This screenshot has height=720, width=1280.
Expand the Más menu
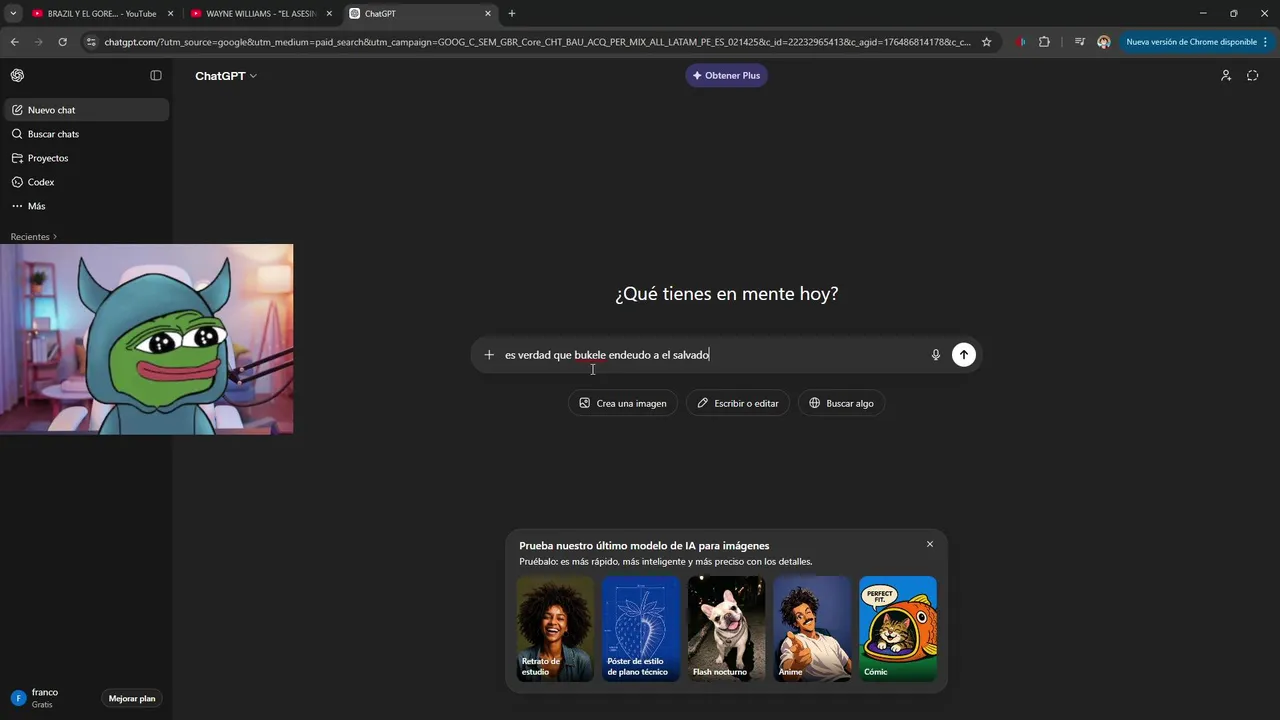[87, 206]
